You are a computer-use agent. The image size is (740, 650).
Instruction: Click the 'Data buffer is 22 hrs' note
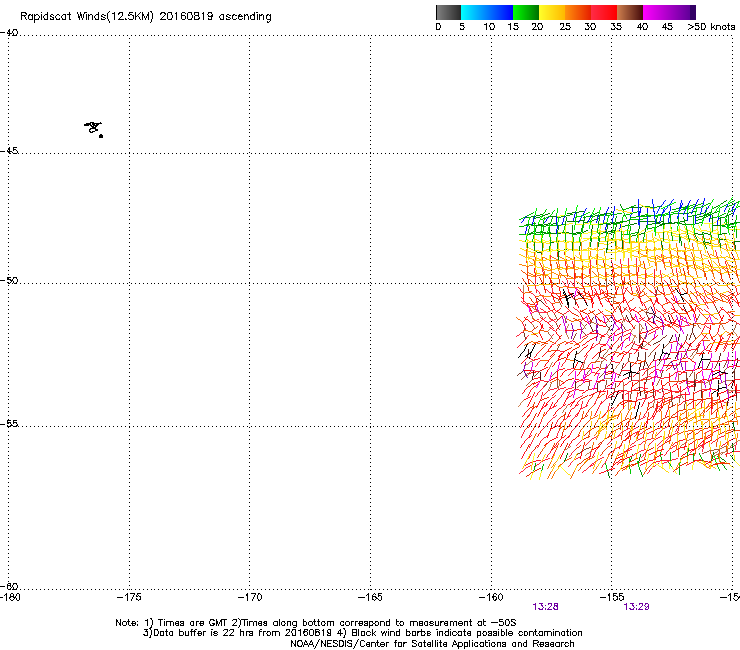pyautogui.click(x=362, y=633)
